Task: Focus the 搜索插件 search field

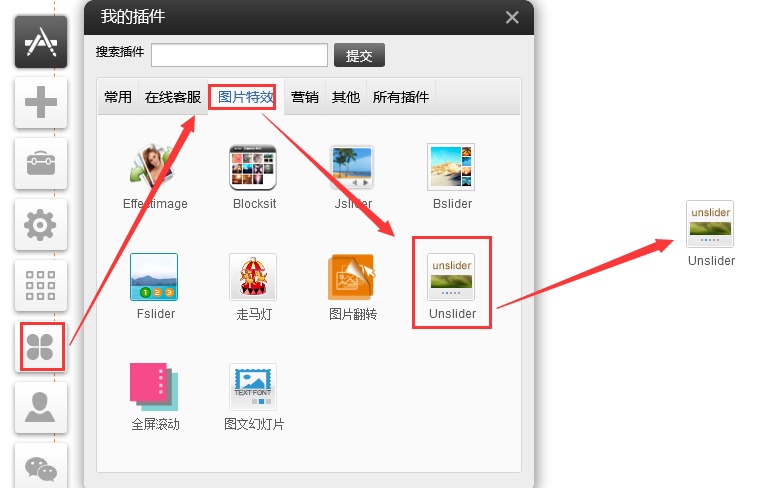Action: 239,55
